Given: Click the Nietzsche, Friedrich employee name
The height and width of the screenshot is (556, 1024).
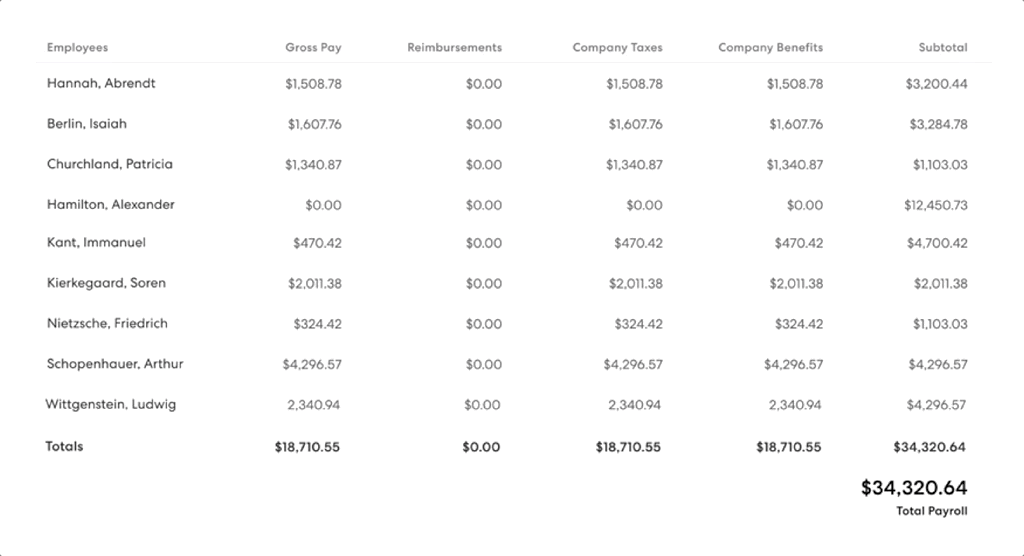Looking at the screenshot, I should tap(107, 324).
